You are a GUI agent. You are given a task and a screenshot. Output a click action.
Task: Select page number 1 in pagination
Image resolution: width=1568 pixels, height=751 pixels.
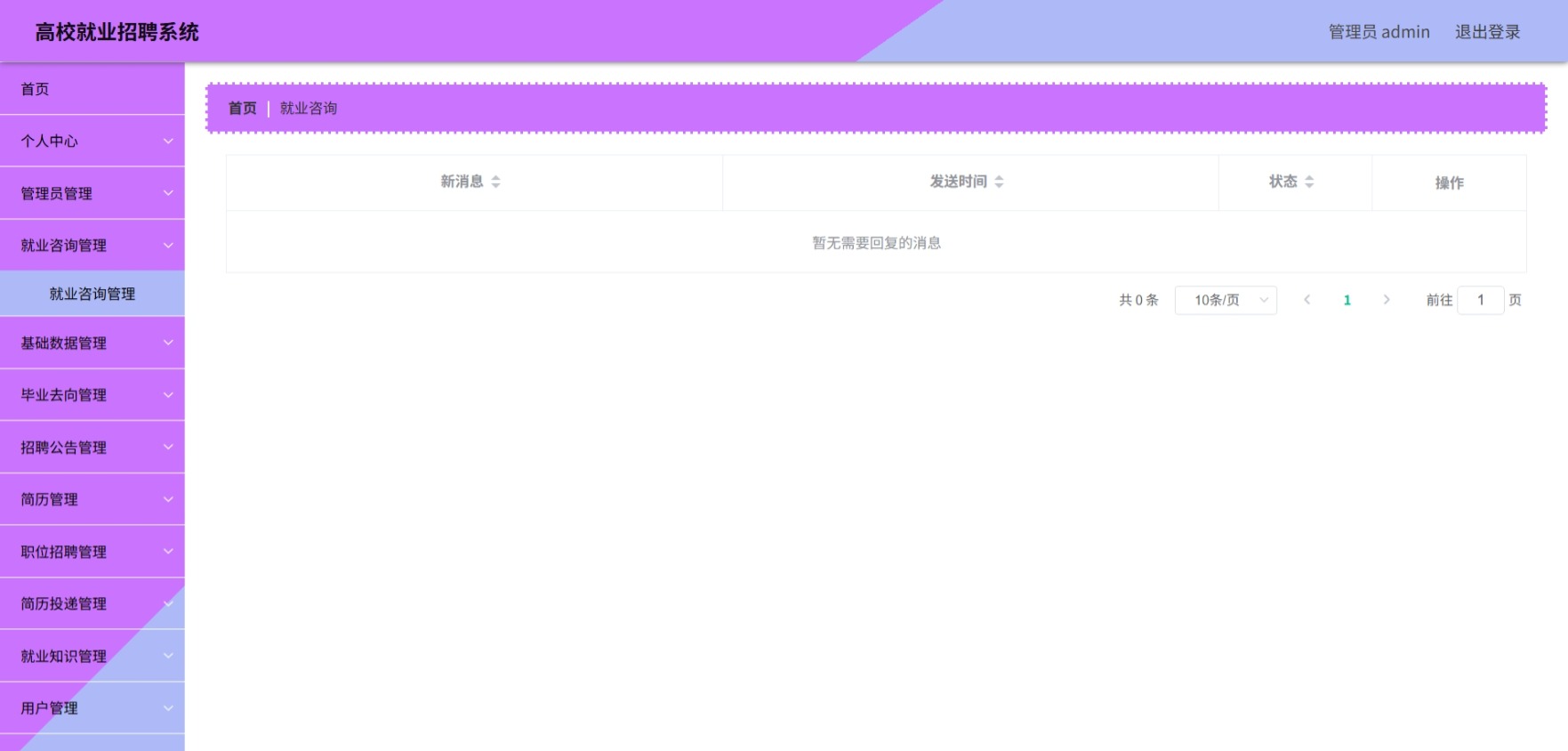(x=1347, y=300)
